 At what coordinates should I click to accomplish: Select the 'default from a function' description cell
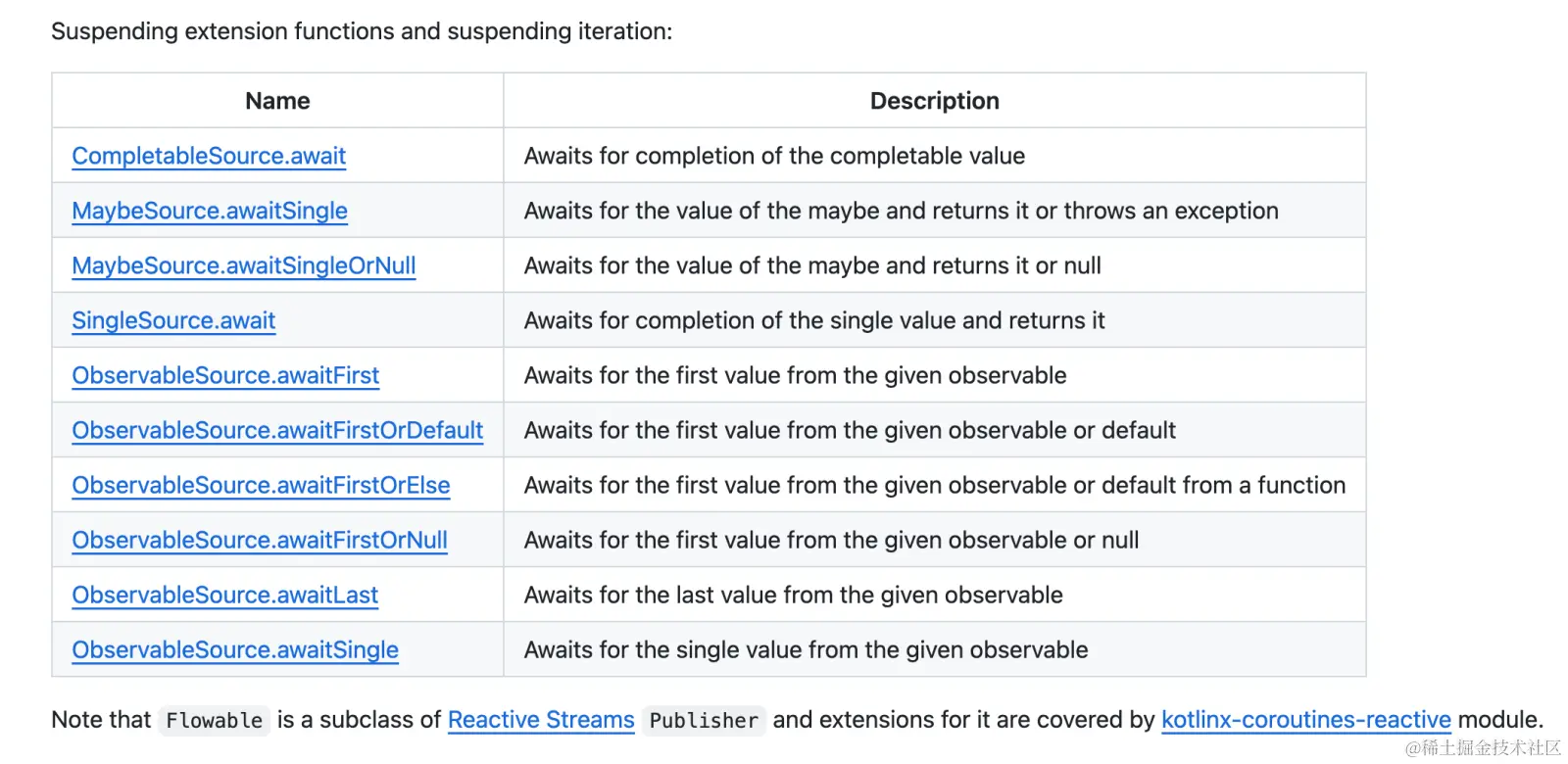point(935,485)
